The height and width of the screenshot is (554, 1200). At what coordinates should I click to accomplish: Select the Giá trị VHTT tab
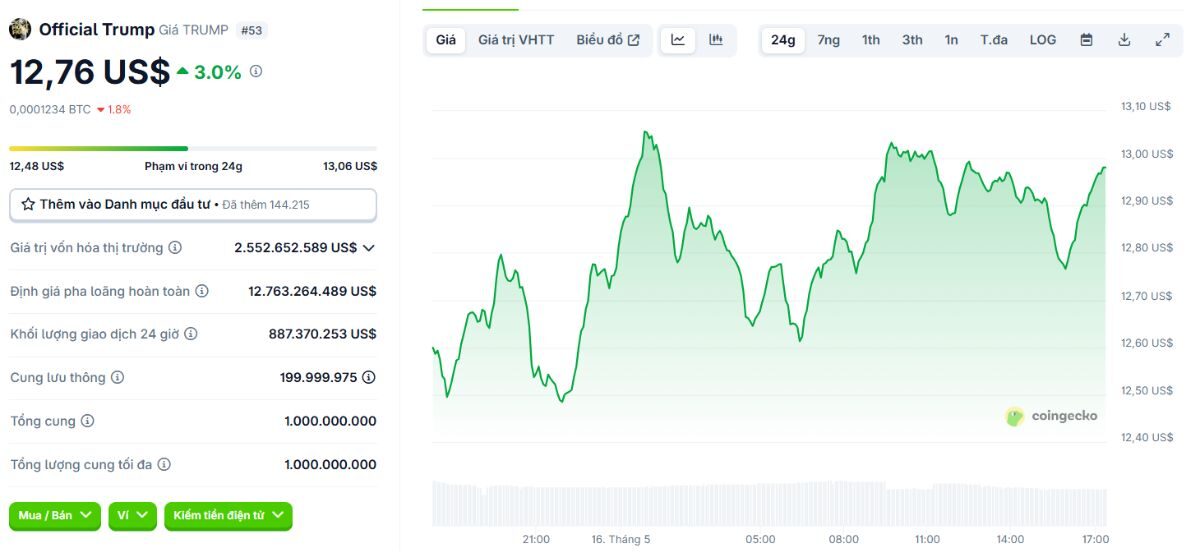(516, 40)
